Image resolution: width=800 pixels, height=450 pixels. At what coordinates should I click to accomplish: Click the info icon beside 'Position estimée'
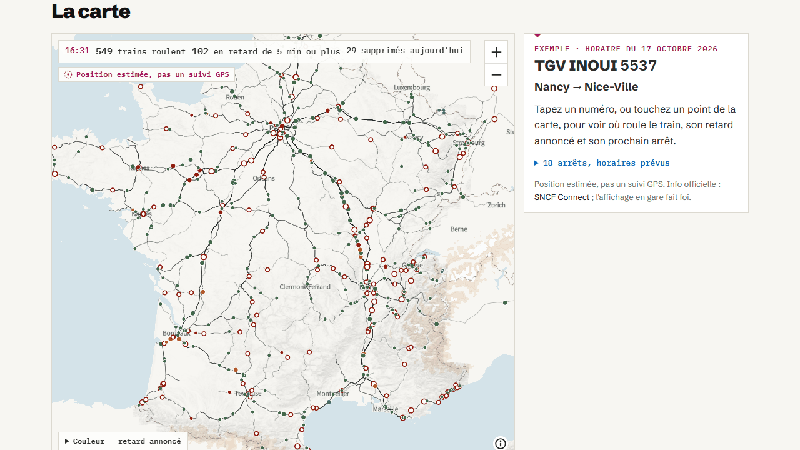[68, 74]
